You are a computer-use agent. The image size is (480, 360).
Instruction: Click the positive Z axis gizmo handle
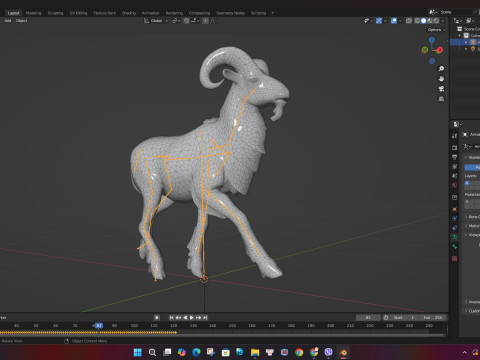(x=432, y=40)
